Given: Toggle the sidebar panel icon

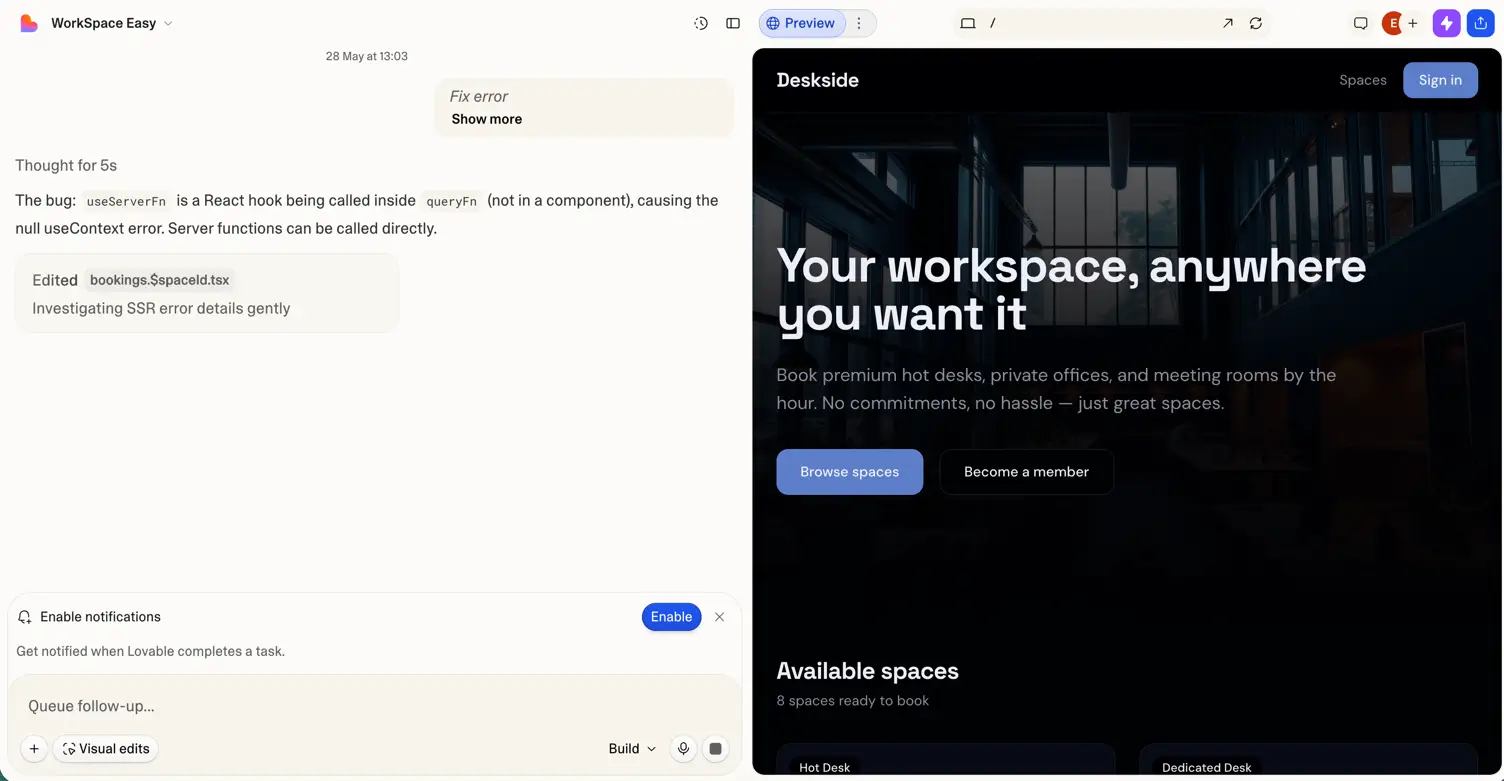Looking at the screenshot, I should point(733,23).
